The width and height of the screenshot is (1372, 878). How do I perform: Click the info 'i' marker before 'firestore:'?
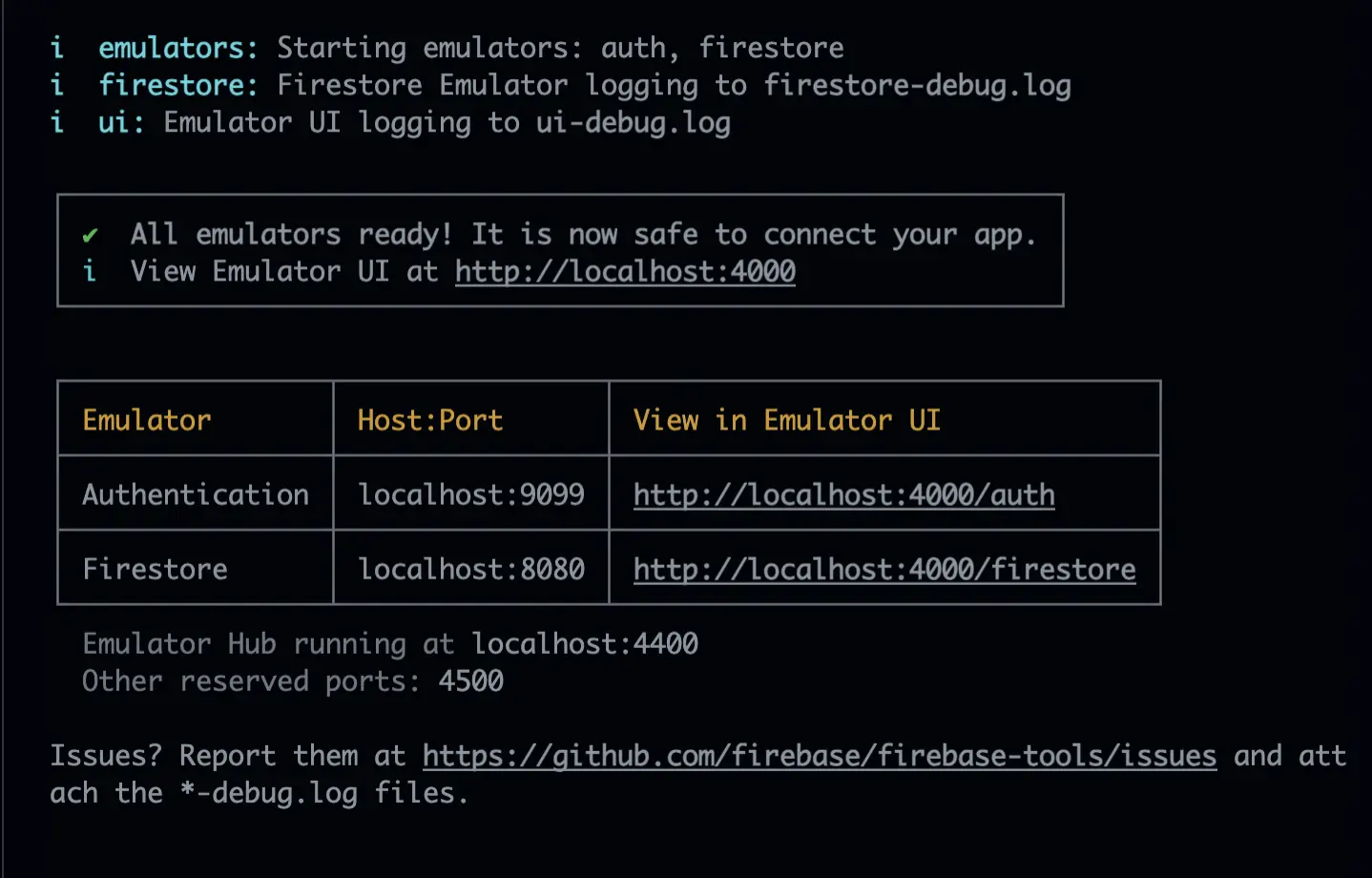click(x=57, y=85)
